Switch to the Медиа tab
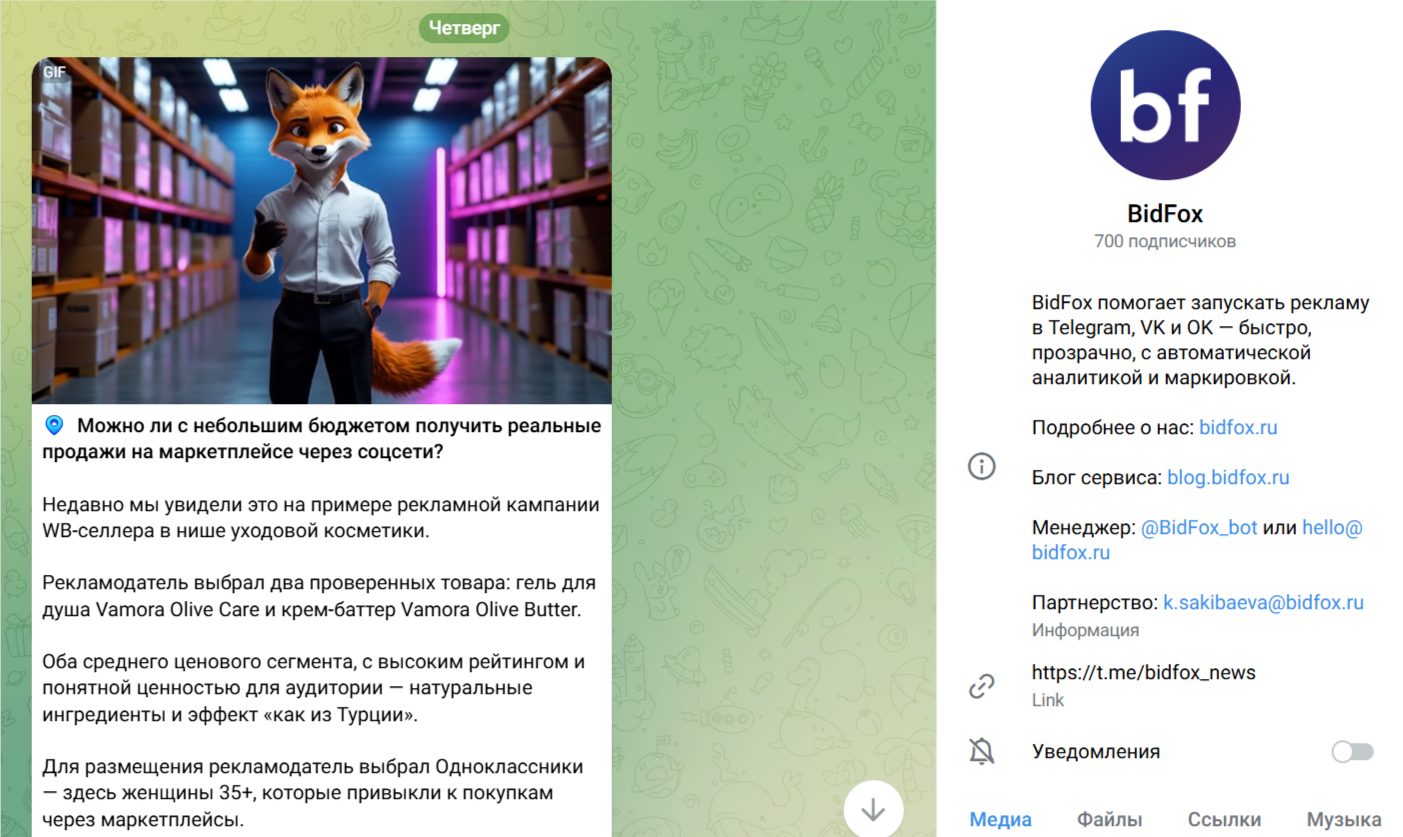The height and width of the screenshot is (837, 1403). pos(1000,819)
